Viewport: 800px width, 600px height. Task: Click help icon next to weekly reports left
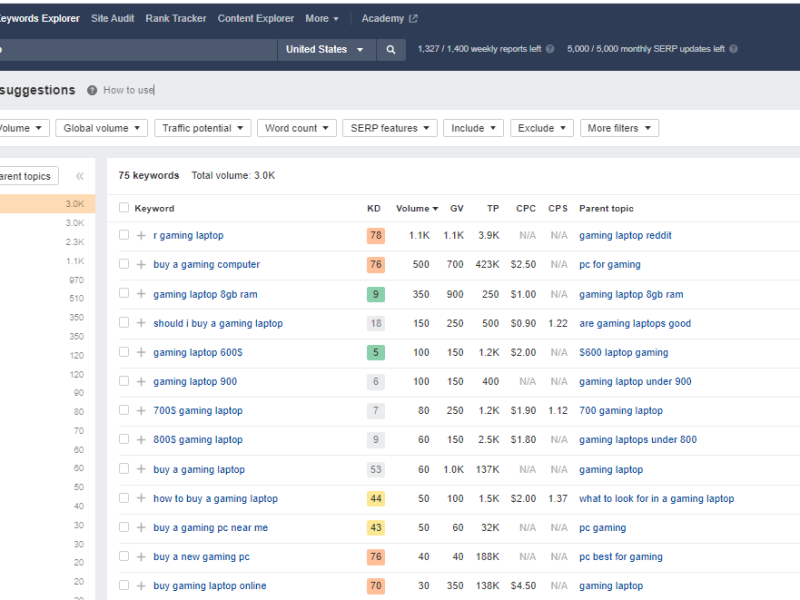(550, 49)
